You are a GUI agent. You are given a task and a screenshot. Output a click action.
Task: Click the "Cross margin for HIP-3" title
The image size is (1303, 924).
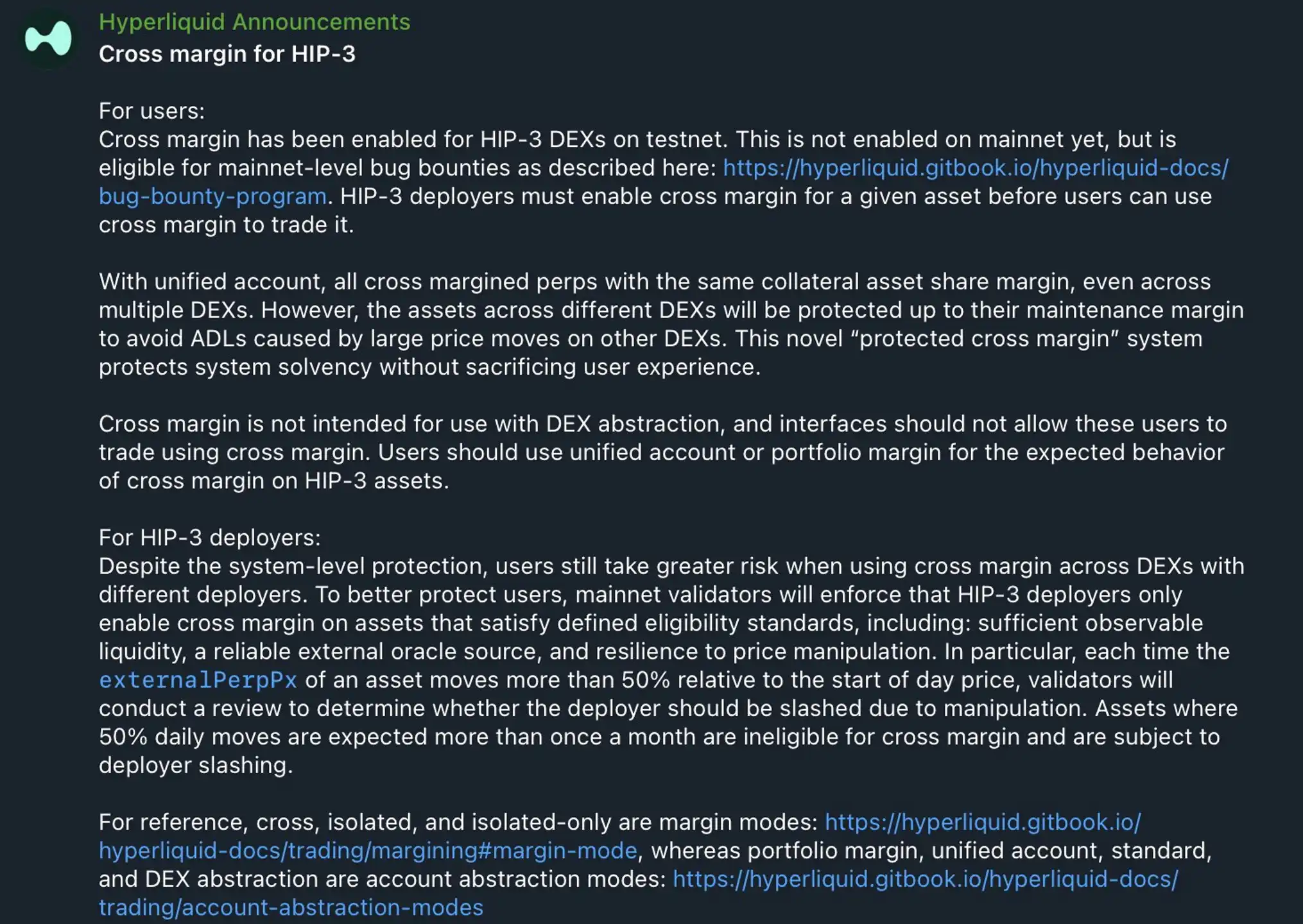pyautogui.click(x=227, y=55)
